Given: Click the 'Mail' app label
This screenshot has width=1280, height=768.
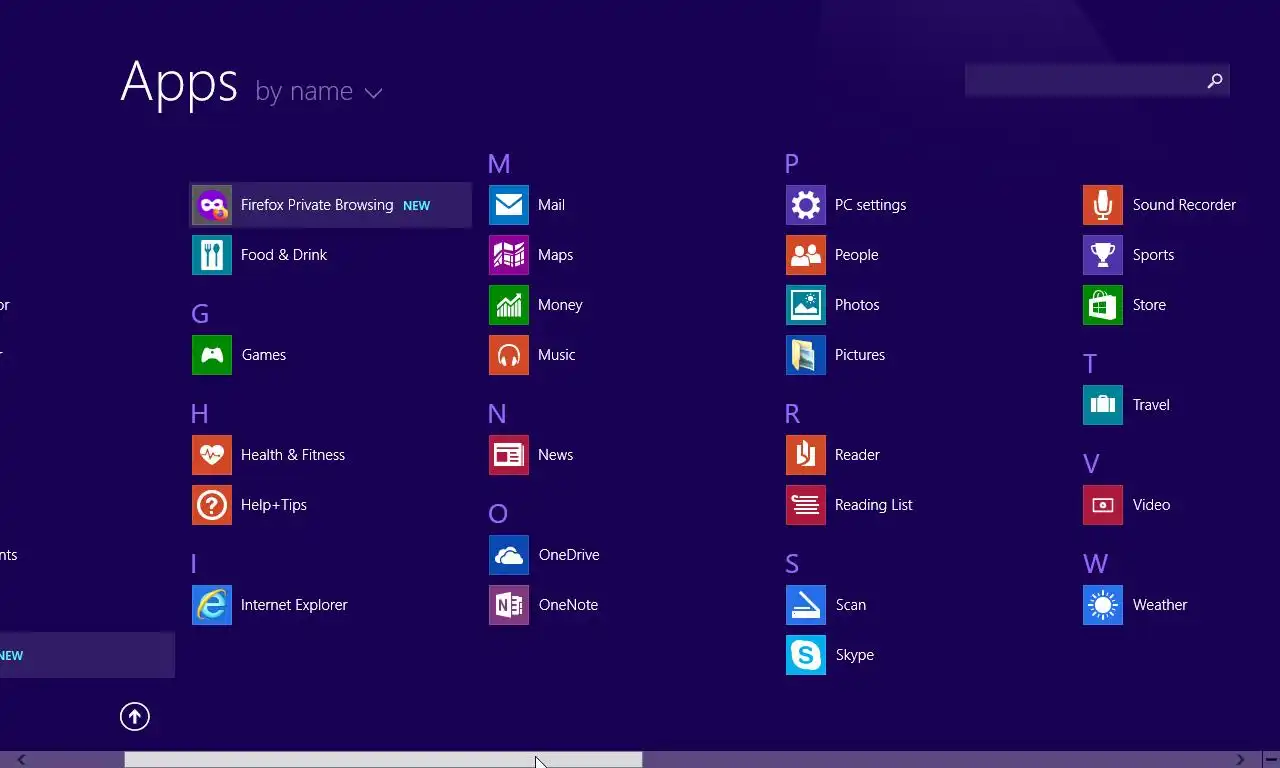Looking at the screenshot, I should click(x=551, y=205).
